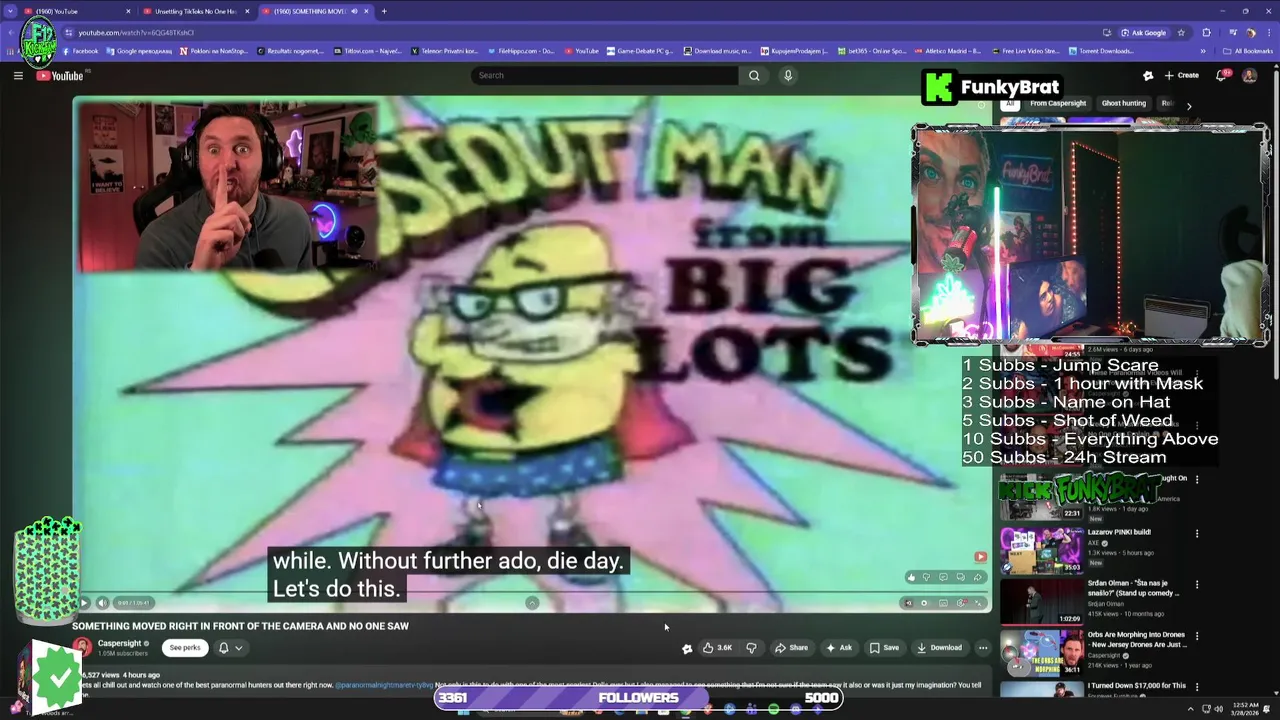The image size is (1280, 720).
Task: Switch to Unsettling TikToks browser tab
Action: point(196,11)
